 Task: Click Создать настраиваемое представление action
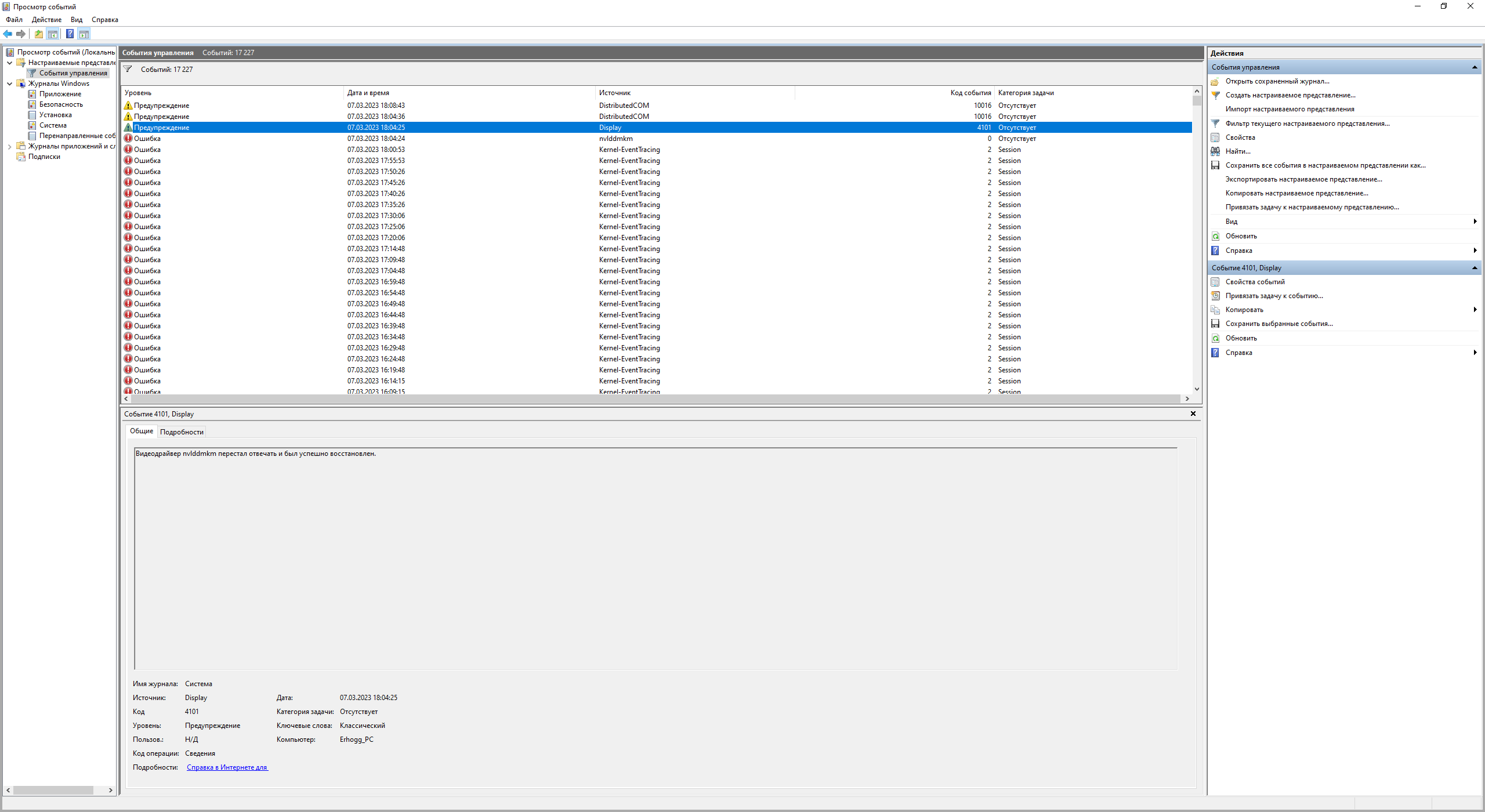[x=1290, y=95]
